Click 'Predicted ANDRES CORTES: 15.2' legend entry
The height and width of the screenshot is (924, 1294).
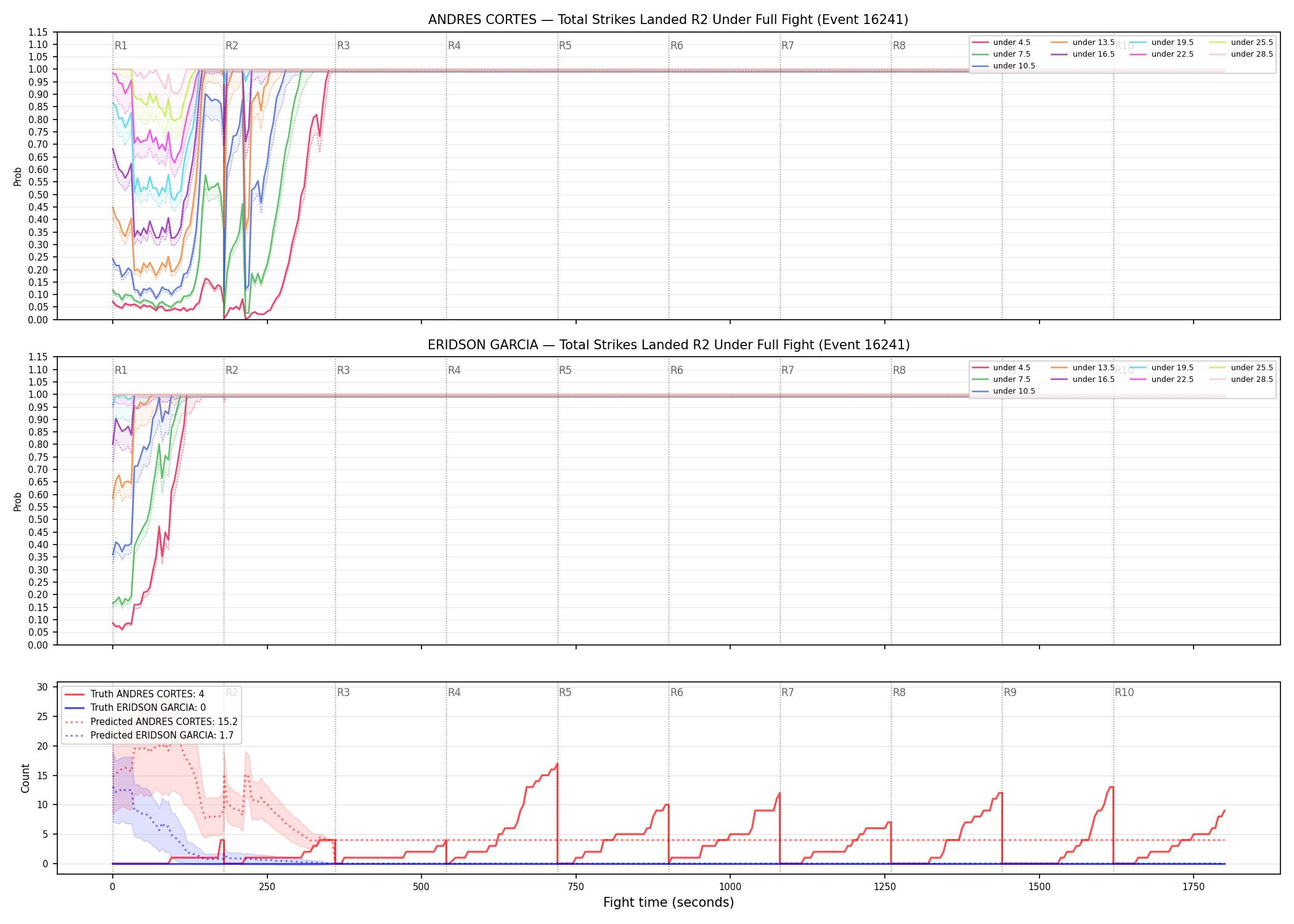tap(151, 722)
